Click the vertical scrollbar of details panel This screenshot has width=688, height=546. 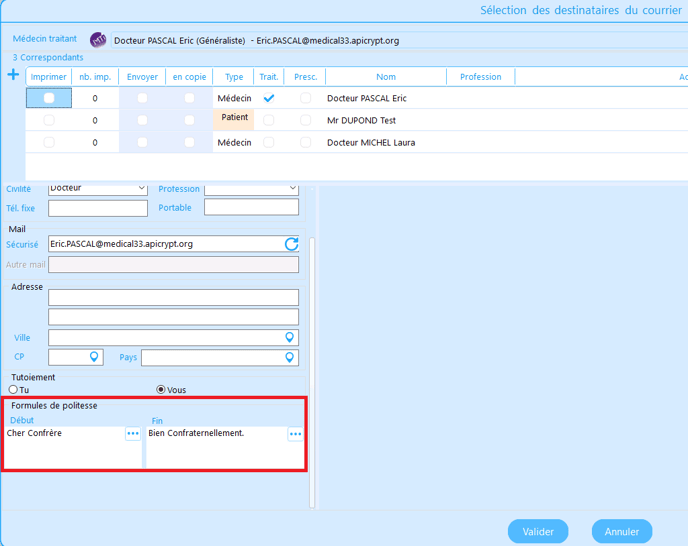tap(312, 373)
